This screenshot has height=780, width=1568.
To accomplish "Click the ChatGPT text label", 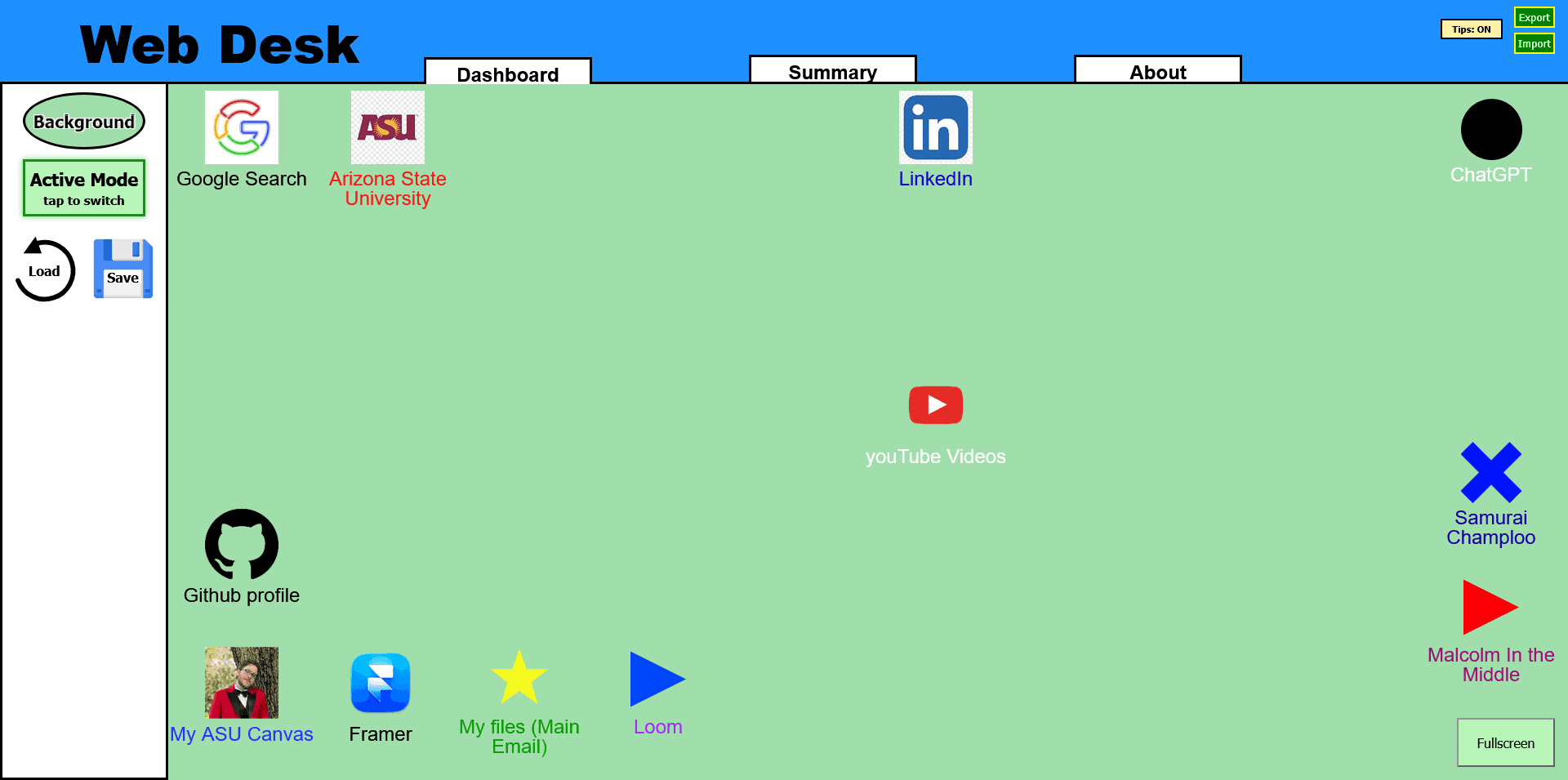I will point(1491,175).
